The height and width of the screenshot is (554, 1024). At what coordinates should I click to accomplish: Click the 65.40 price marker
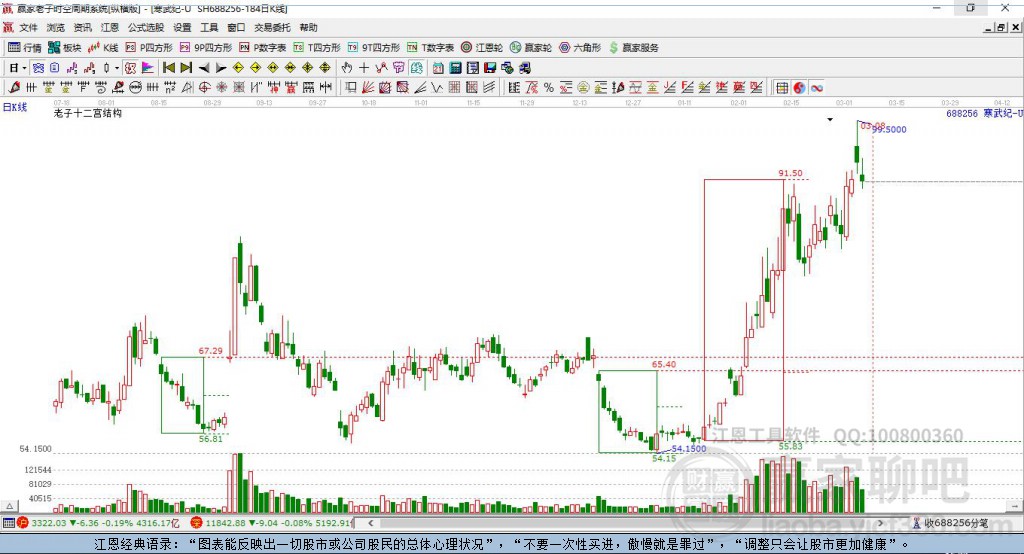(x=664, y=365)
